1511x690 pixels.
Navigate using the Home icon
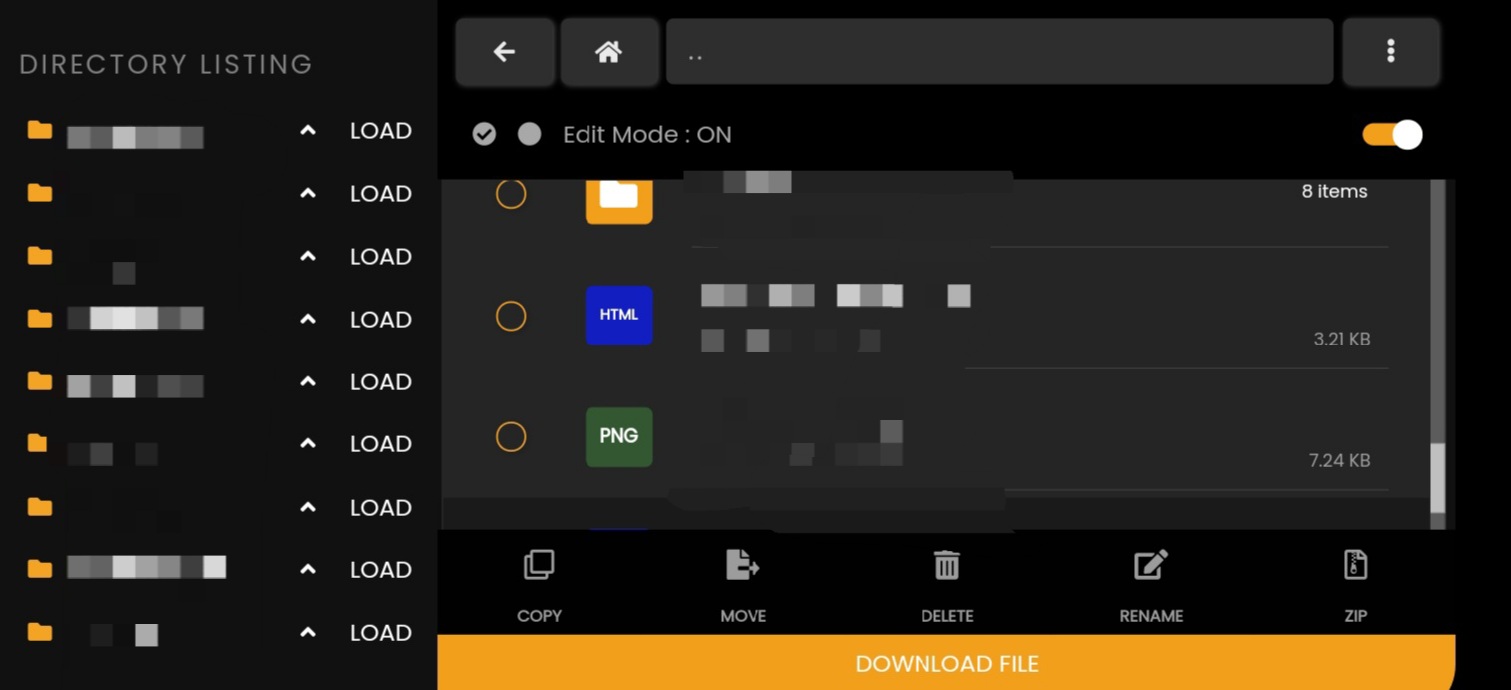610,51
